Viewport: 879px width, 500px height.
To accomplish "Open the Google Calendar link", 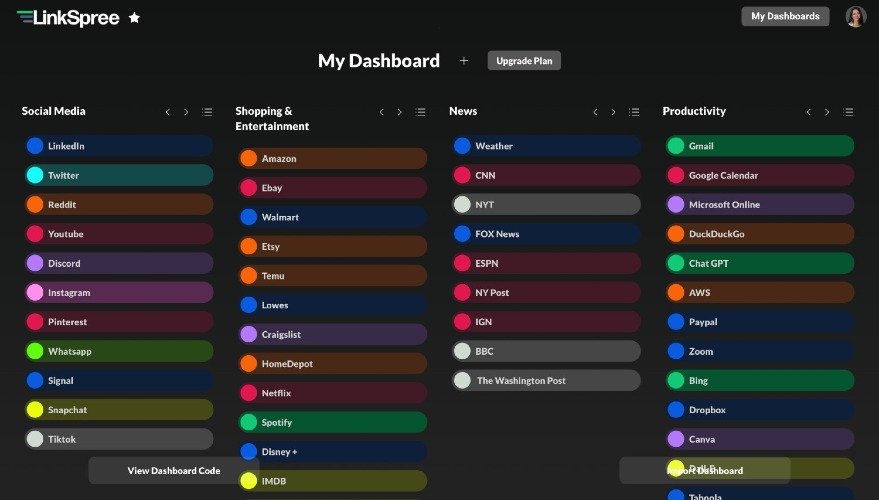I will pos(760,175).
